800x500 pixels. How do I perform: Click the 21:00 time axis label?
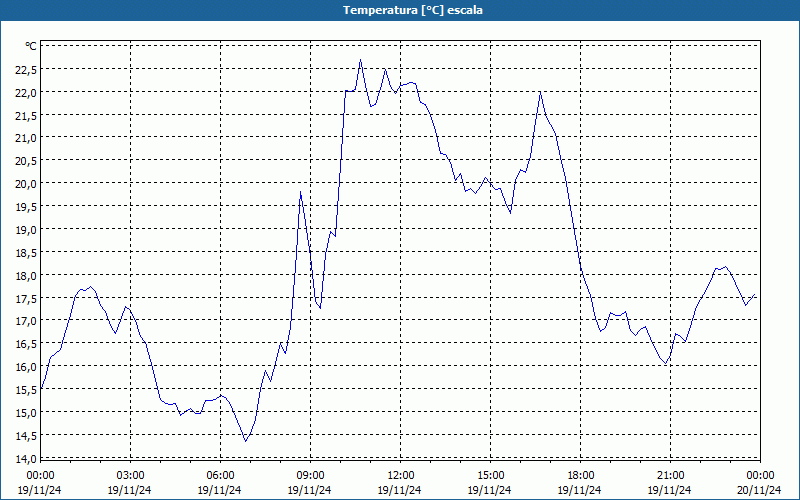tap(670, 476)
